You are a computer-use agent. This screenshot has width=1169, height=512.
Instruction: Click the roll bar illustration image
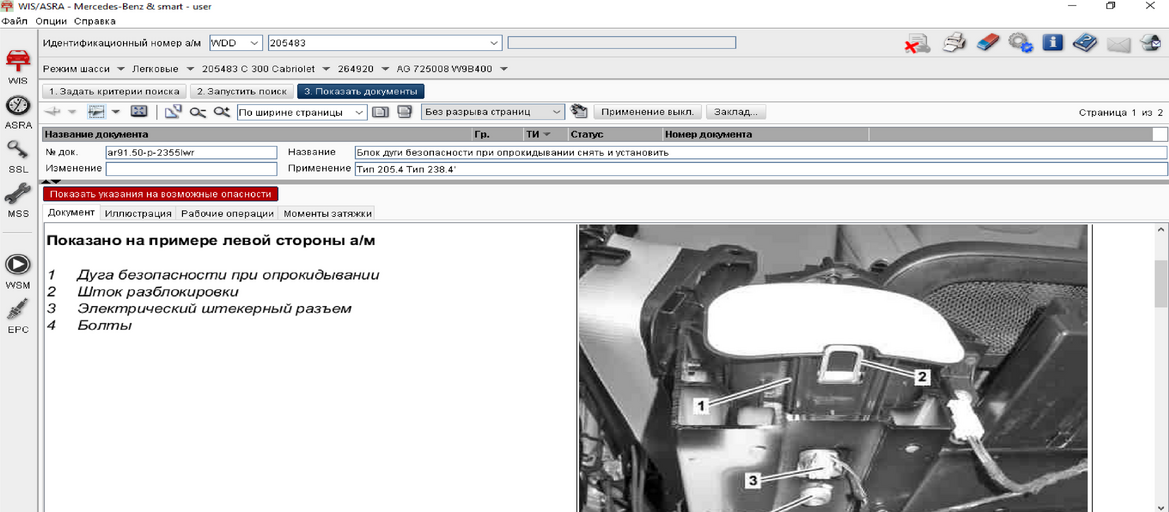833,368
